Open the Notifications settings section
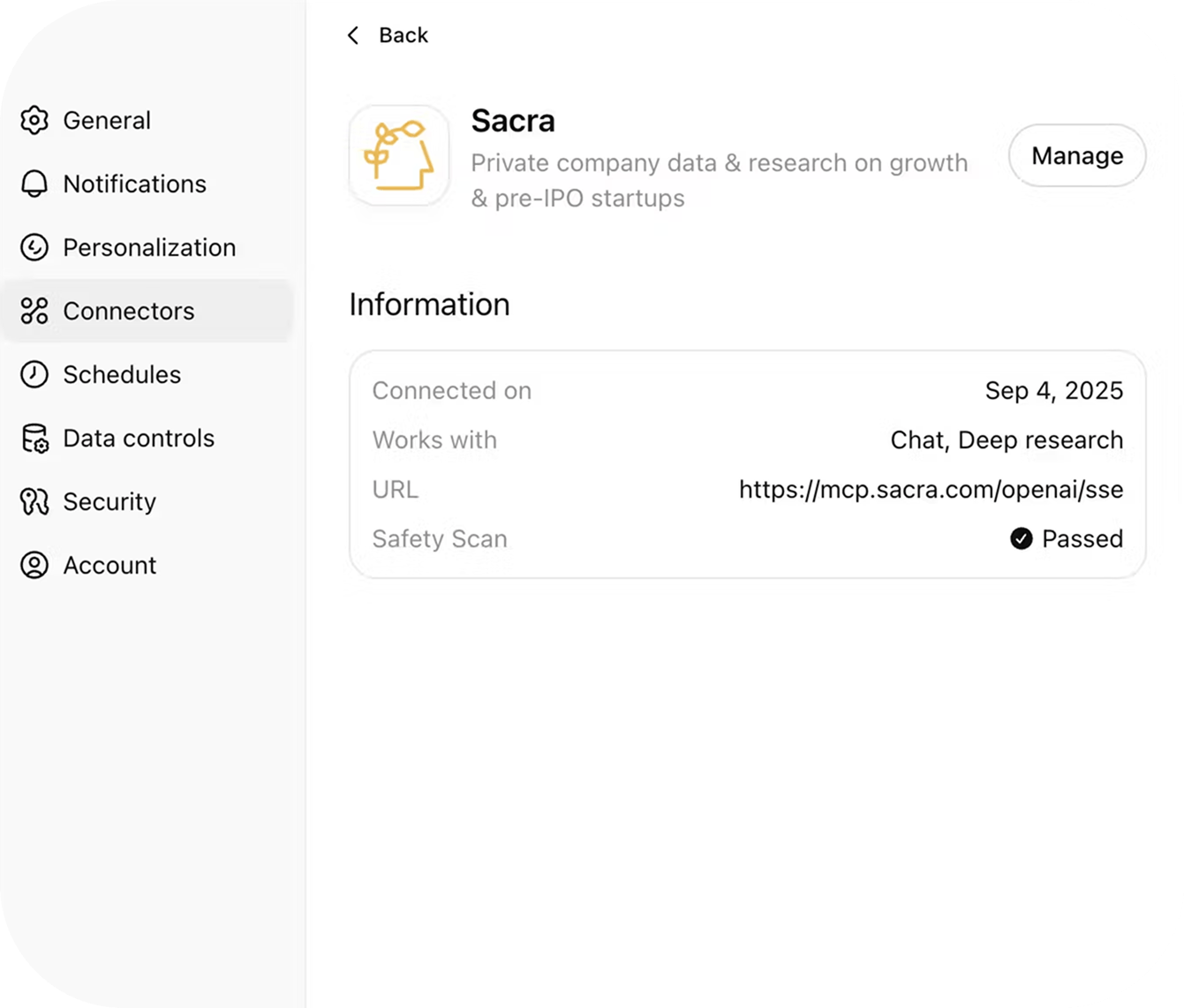This screenshot has height=1008, width=1184. click(147, 184)
